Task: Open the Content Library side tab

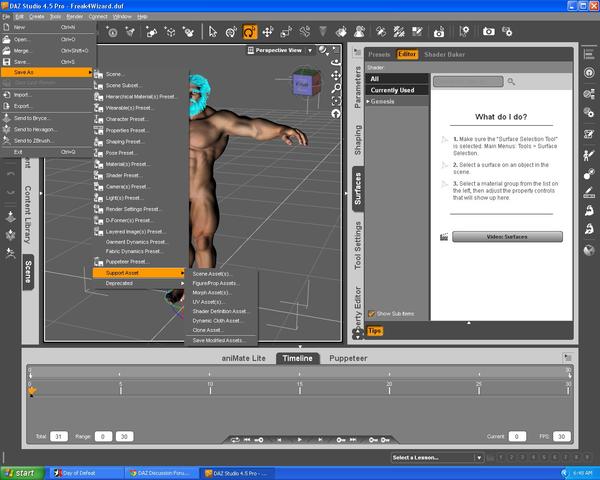Action: click(28, 215)
